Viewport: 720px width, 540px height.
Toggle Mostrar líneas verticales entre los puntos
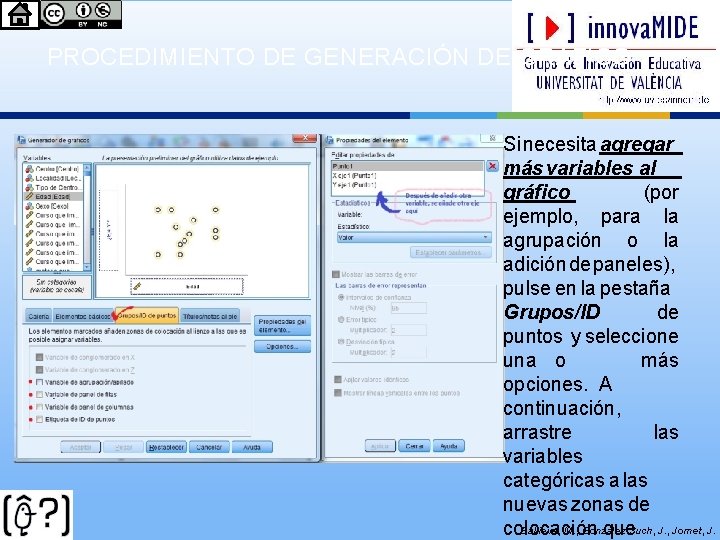point(338,393)
